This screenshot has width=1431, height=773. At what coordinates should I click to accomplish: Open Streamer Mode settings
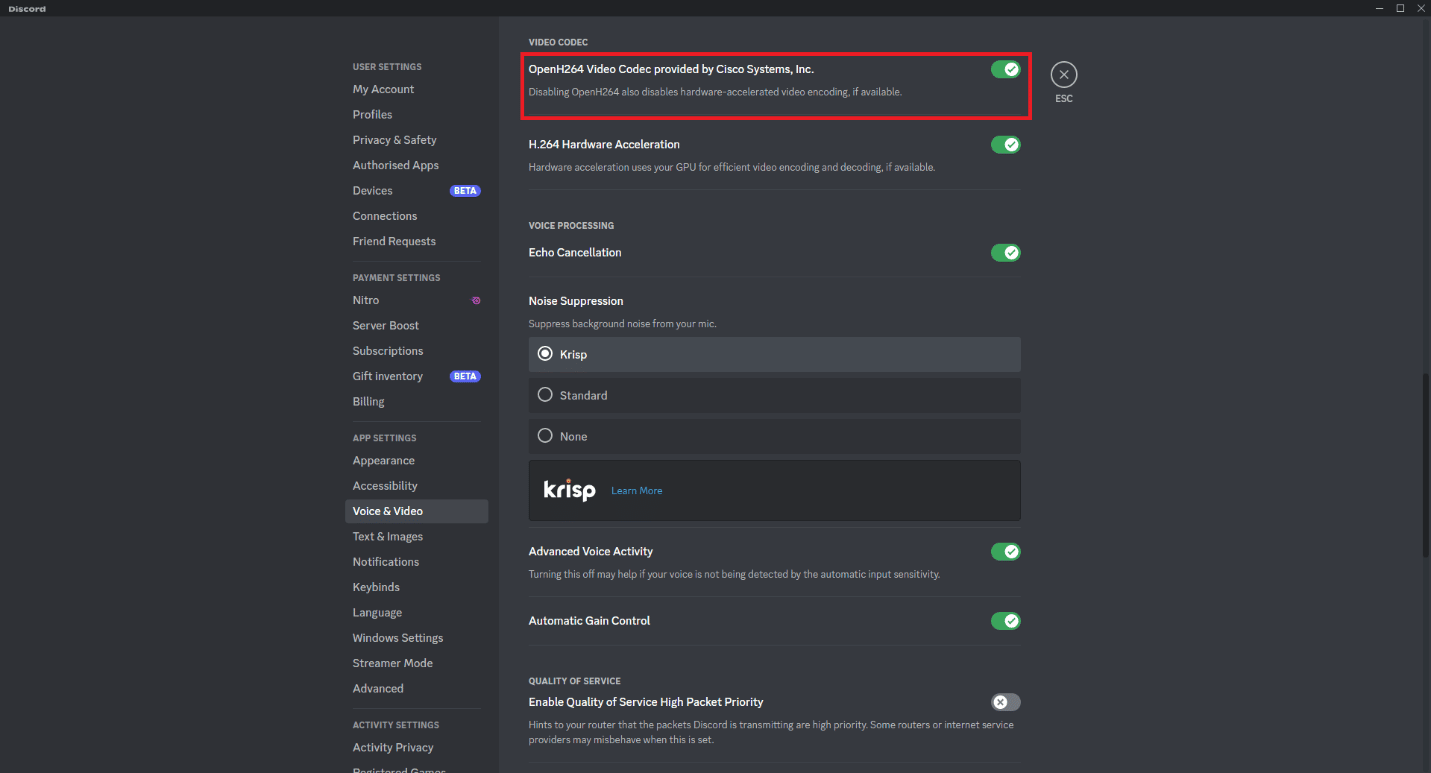tap(393, 662)
